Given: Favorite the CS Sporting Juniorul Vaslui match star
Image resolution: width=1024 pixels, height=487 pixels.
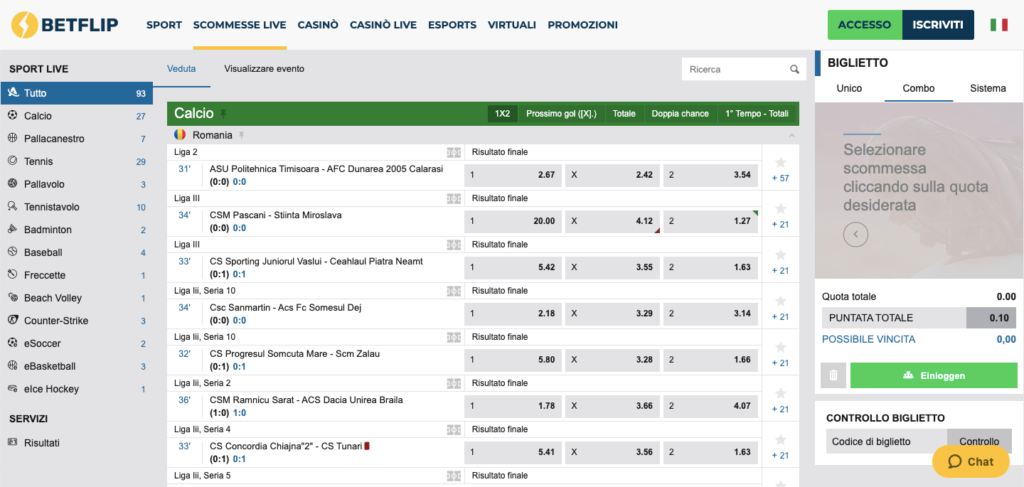Looking at the screenshot, I should 780,255.
